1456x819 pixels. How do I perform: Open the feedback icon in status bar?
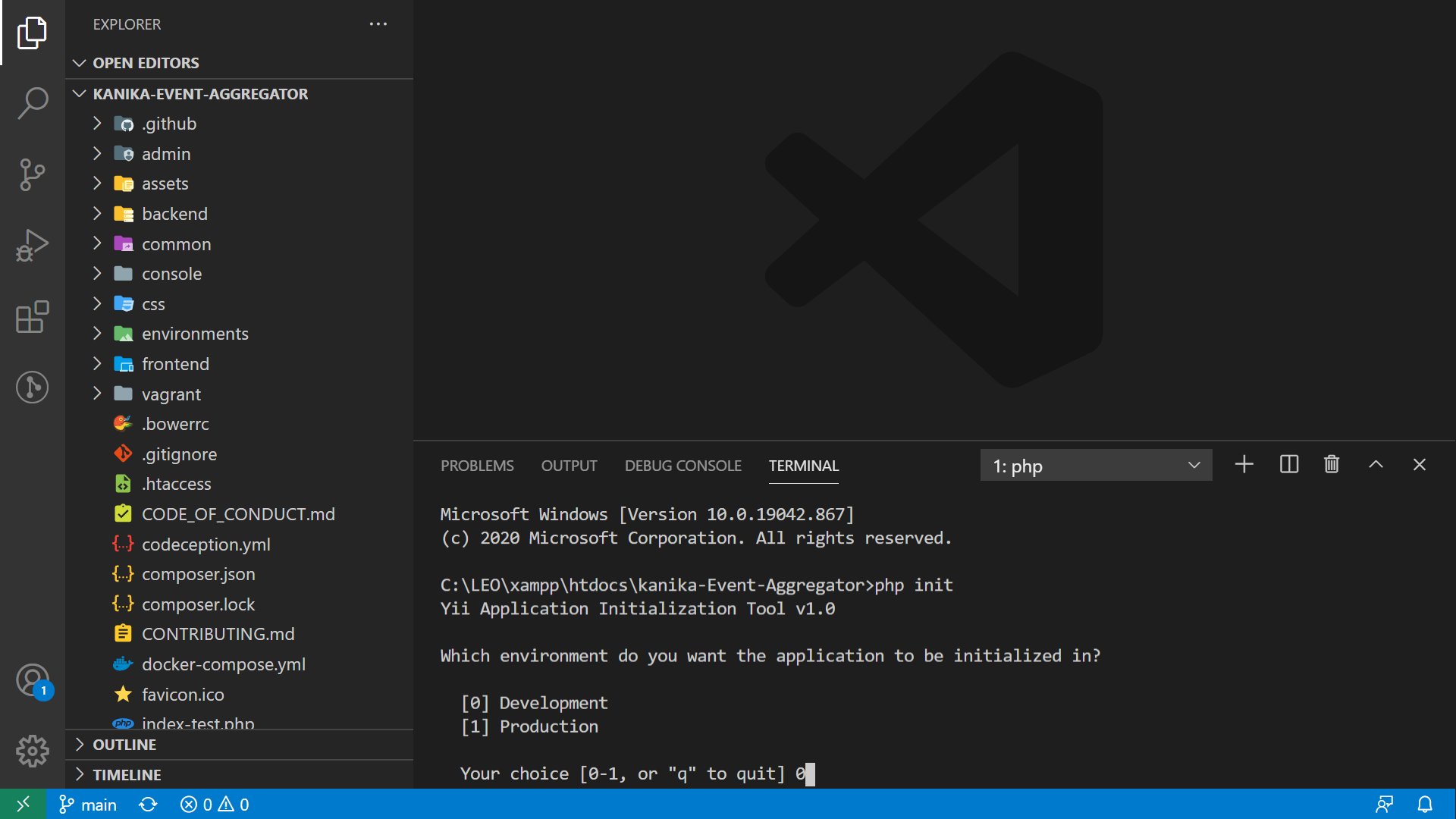1385,805
